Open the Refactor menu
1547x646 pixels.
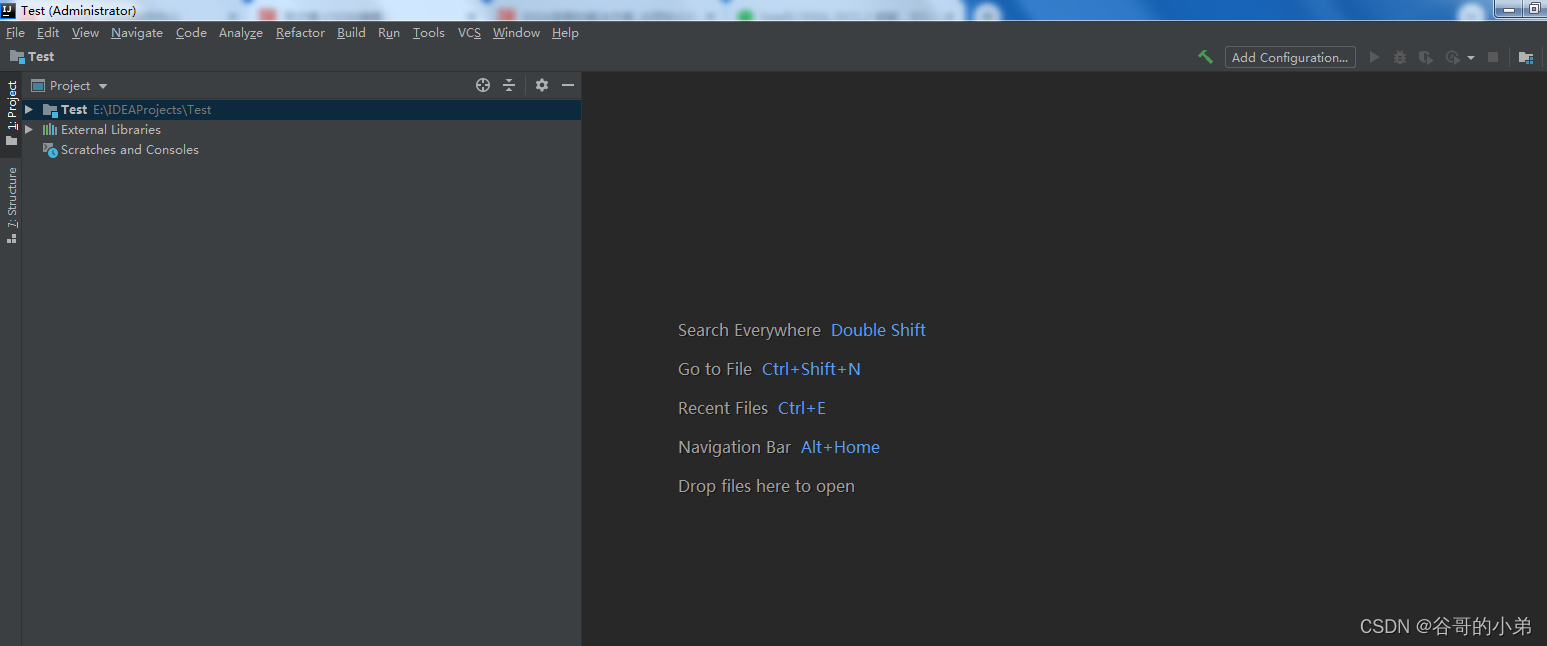click(300, 33)
